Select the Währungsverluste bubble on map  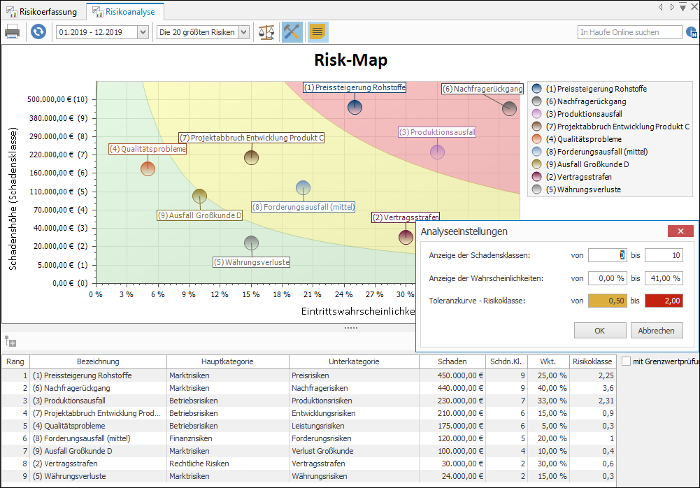pyautogui.click(x=251, y=243)
